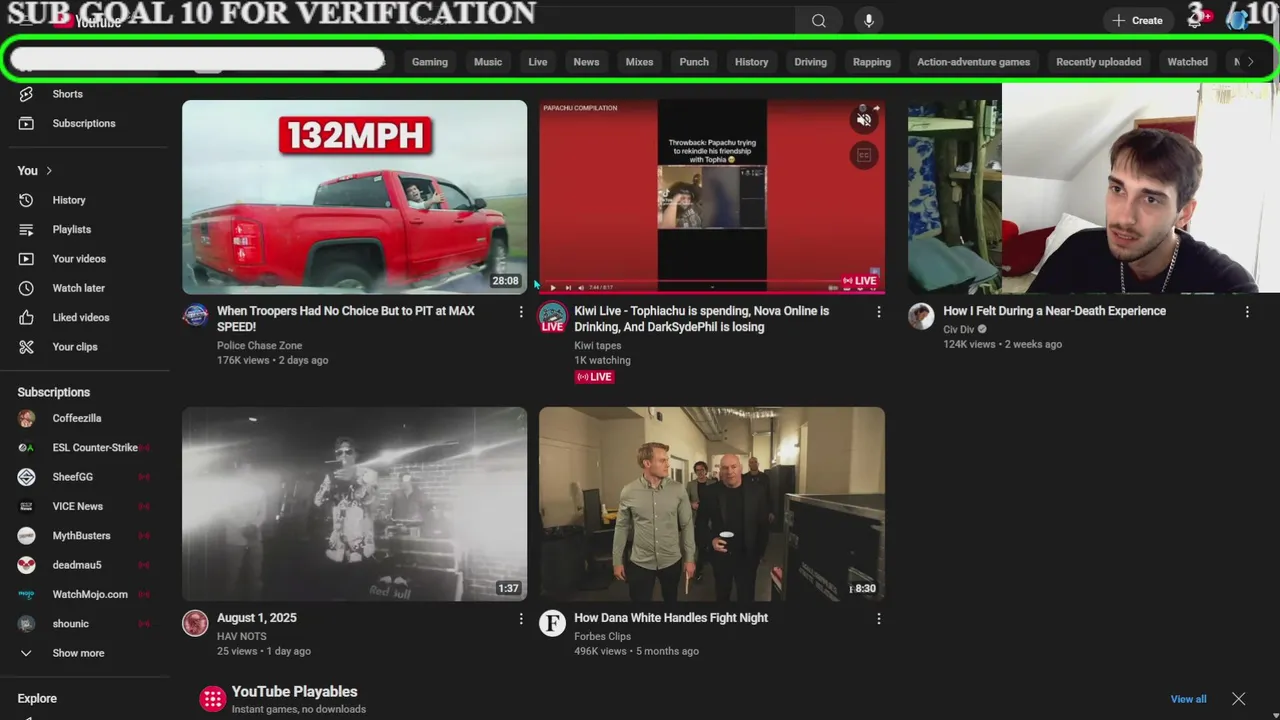Open title How I Felt During Near-Death Experience
This screenshot has height=720, width=1280.
click(1055, 311)
